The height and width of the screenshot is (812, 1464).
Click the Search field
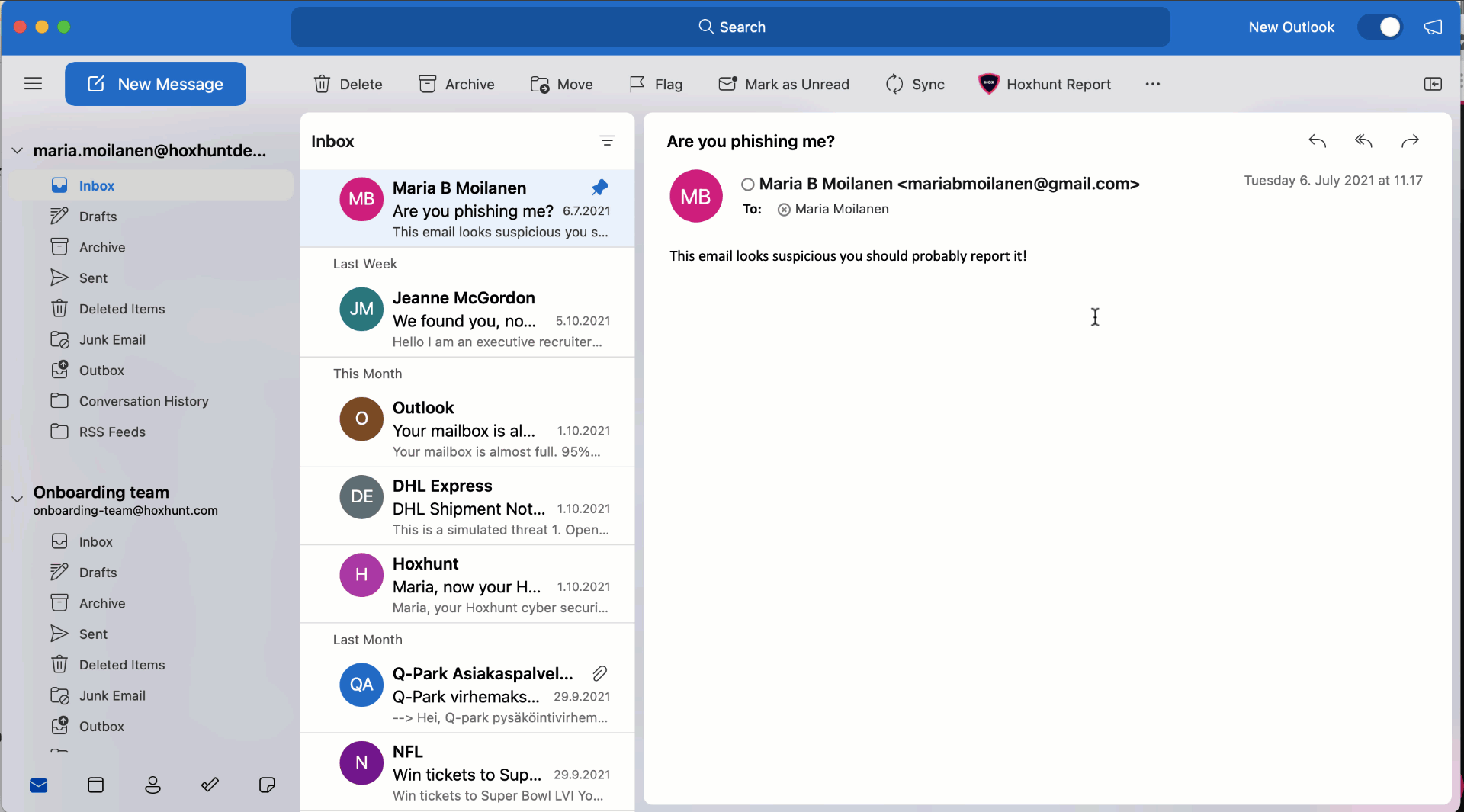[x=730, y=27]
